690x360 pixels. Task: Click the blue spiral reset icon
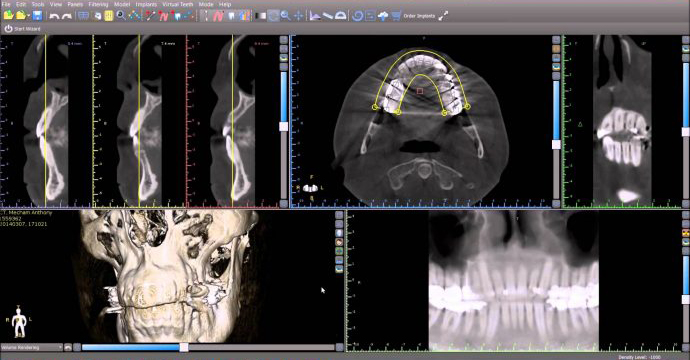tap(357, 16)
